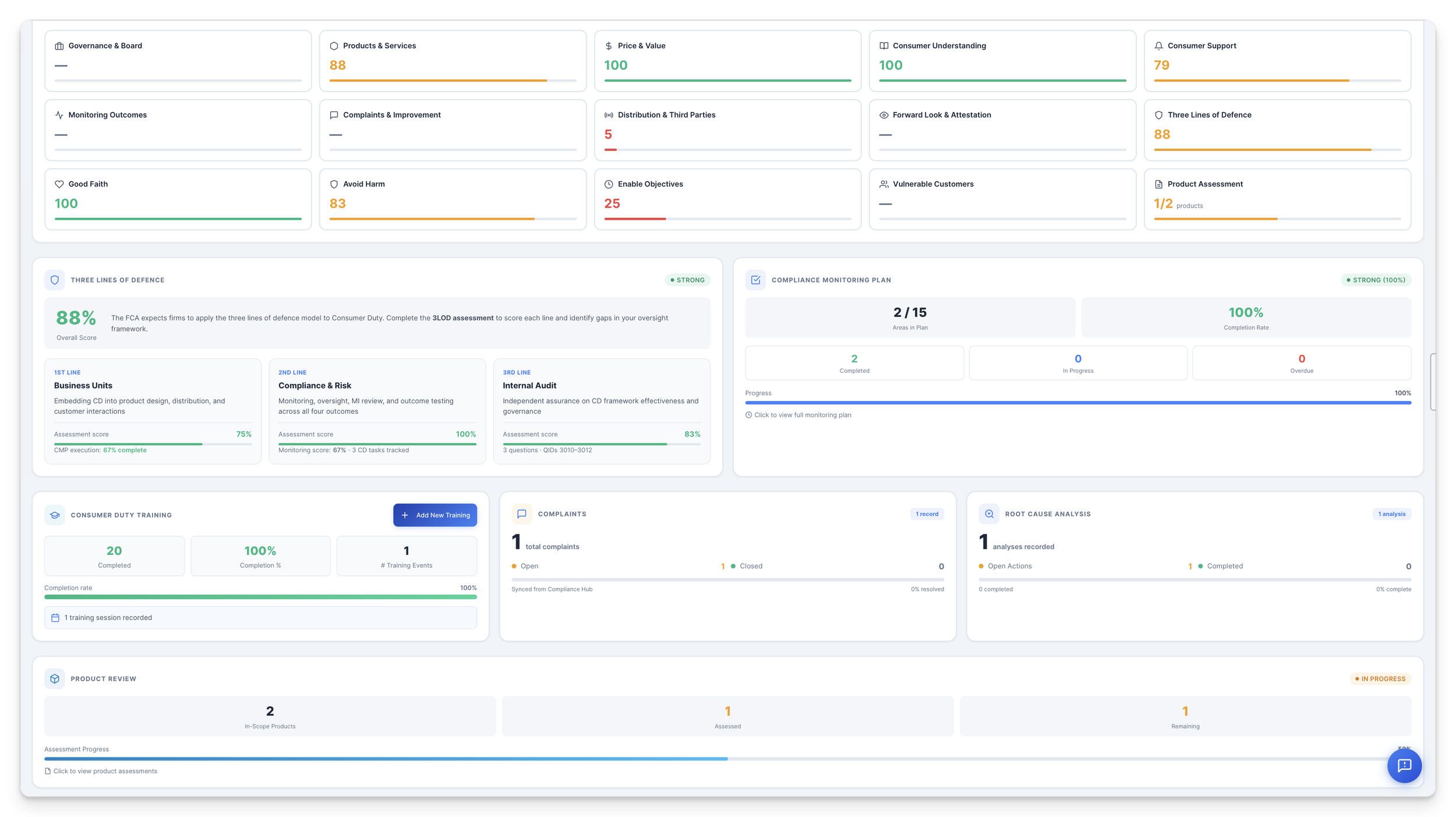The image size is (1456, 817).
Task: Toggle the Open complaints indicator dot
Action: pos(514,565)
